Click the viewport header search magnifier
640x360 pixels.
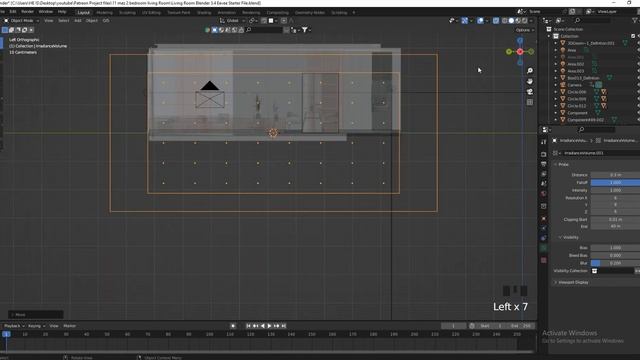249,30
